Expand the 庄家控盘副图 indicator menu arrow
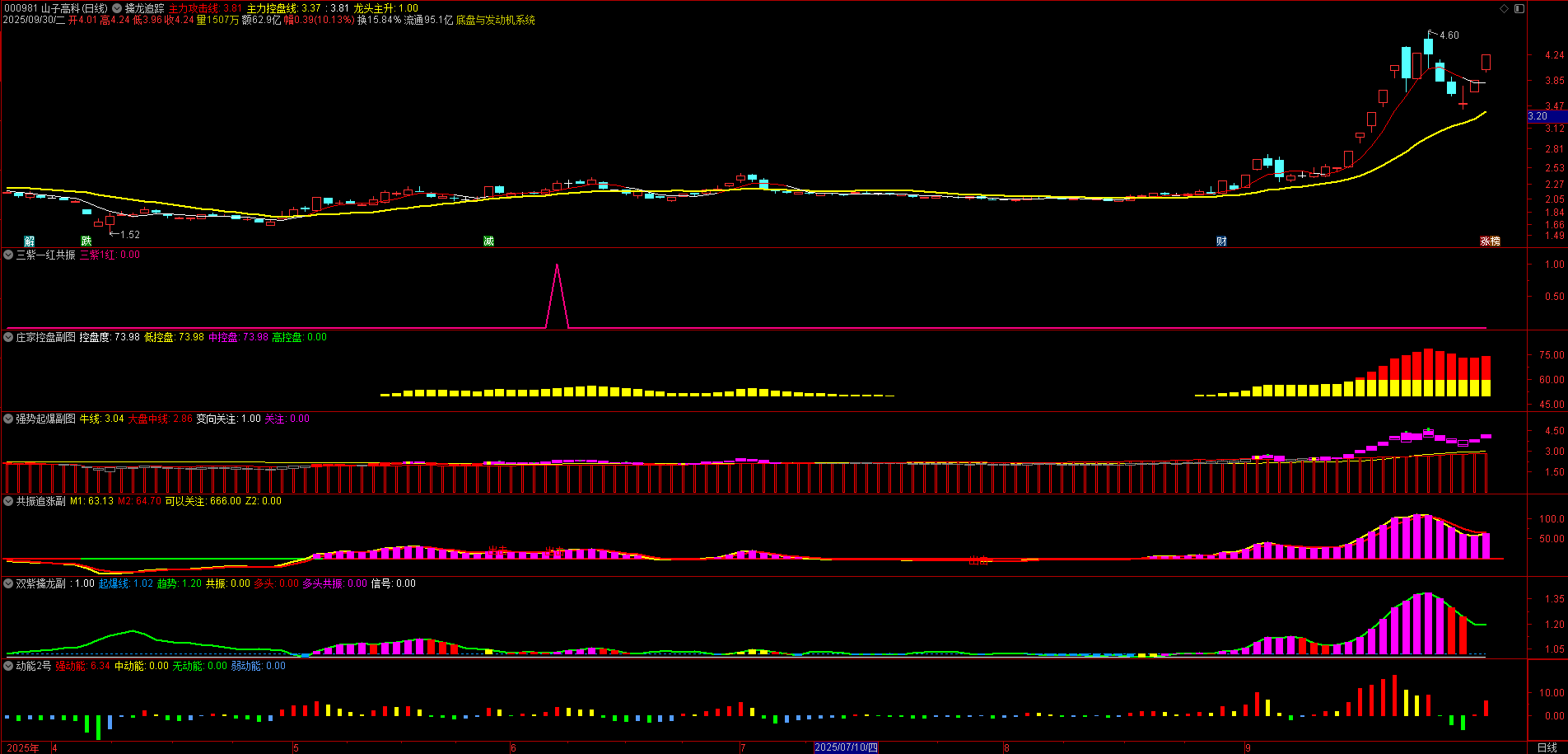This screenshot has height=754, width=1568. (8, 337)
